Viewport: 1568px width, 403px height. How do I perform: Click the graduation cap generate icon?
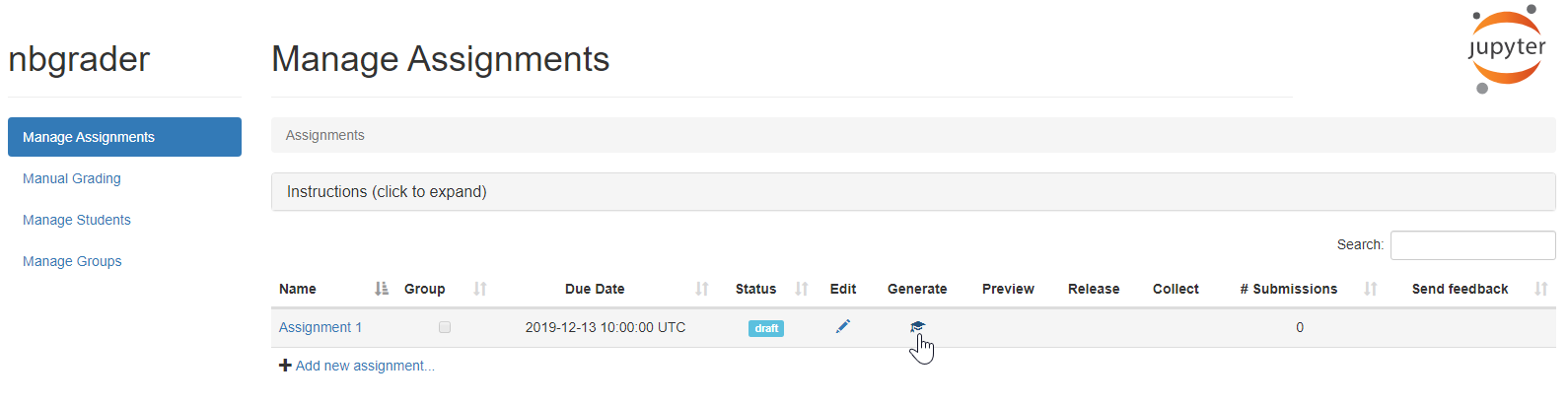[x=917, y=326]
